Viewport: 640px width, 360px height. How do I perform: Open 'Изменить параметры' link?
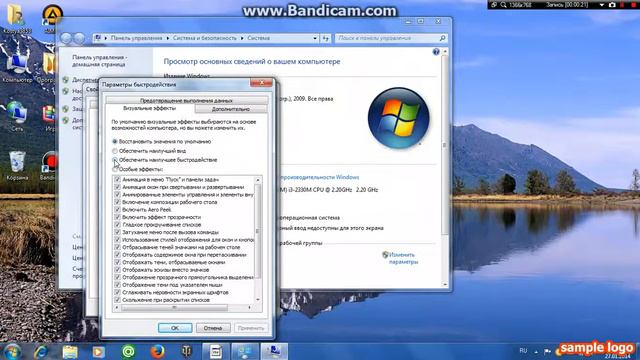403,258
